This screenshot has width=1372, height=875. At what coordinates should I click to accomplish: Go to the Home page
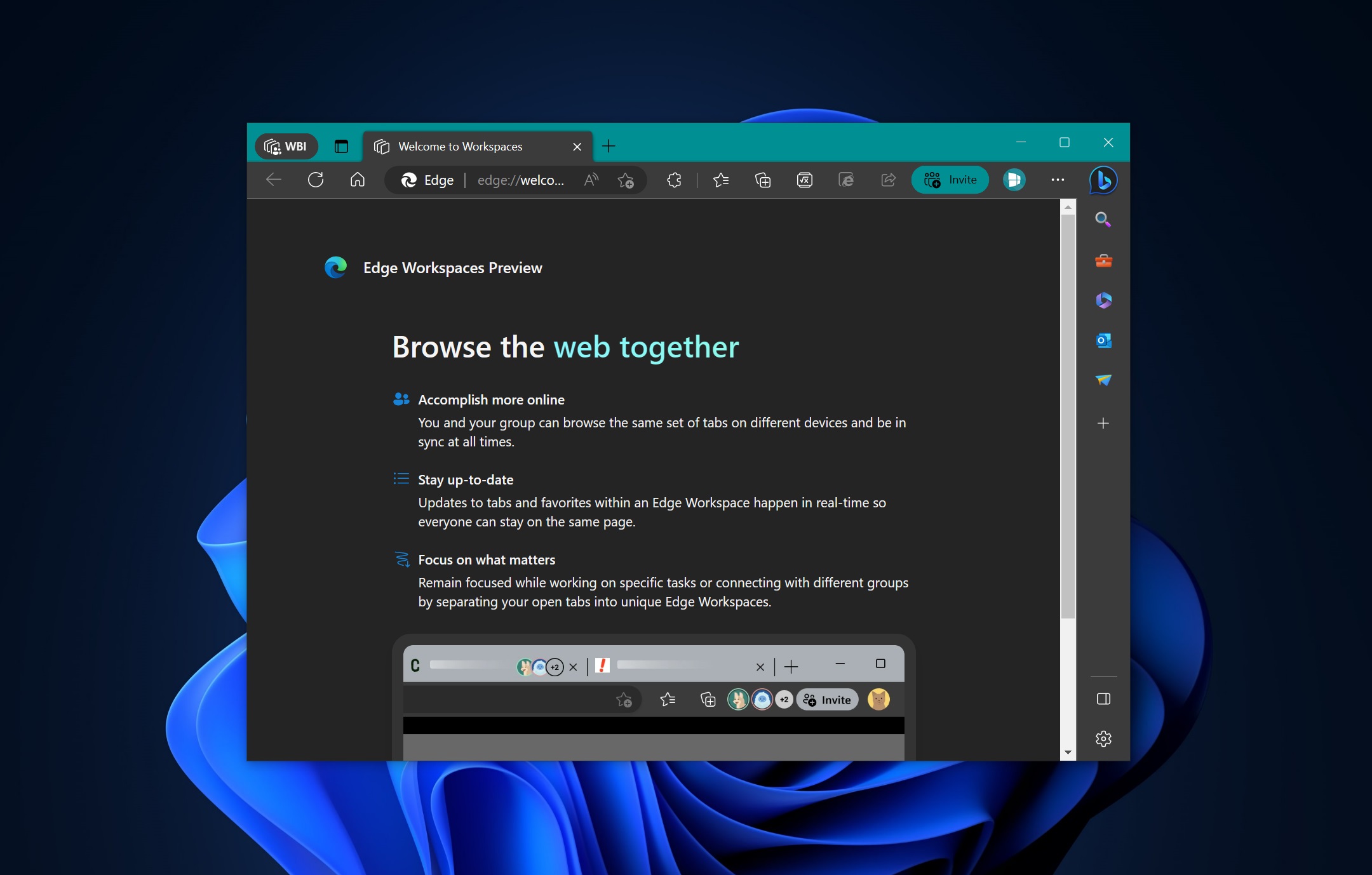click(358, 180)
